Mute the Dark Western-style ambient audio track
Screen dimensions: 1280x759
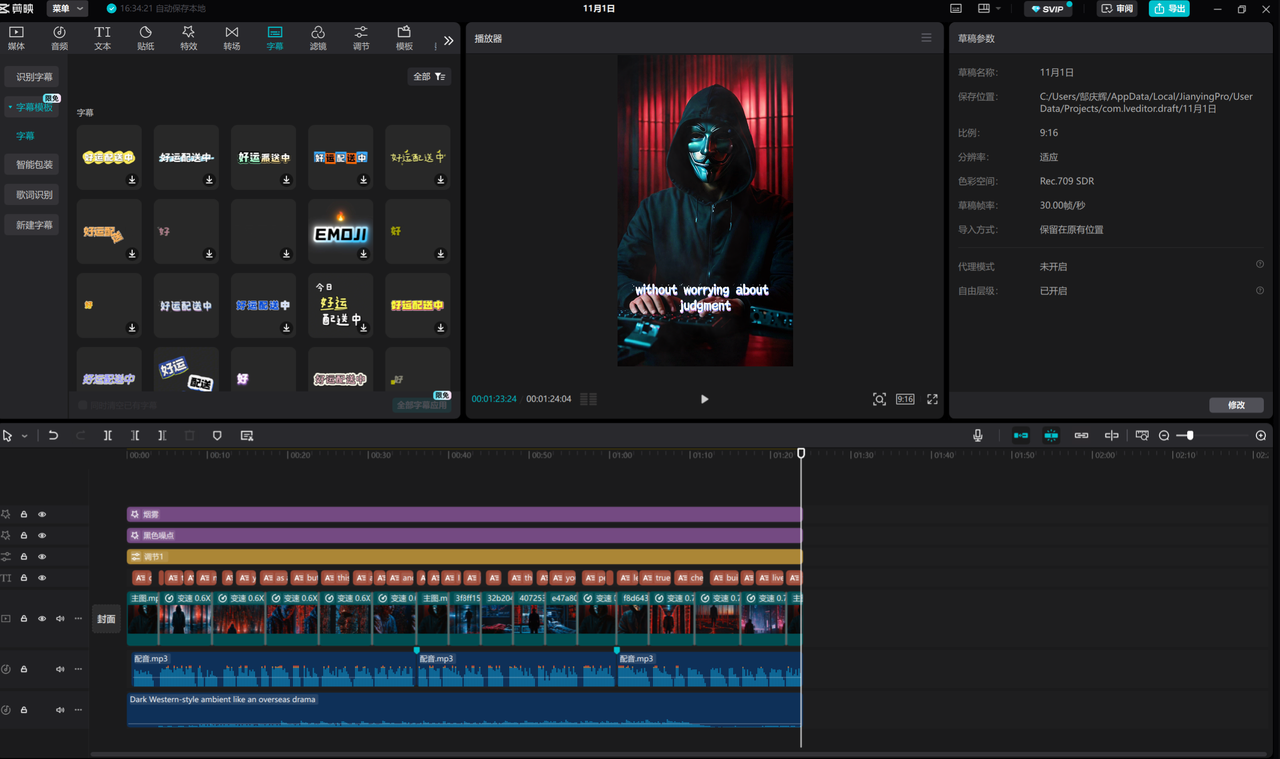[60, 710]
